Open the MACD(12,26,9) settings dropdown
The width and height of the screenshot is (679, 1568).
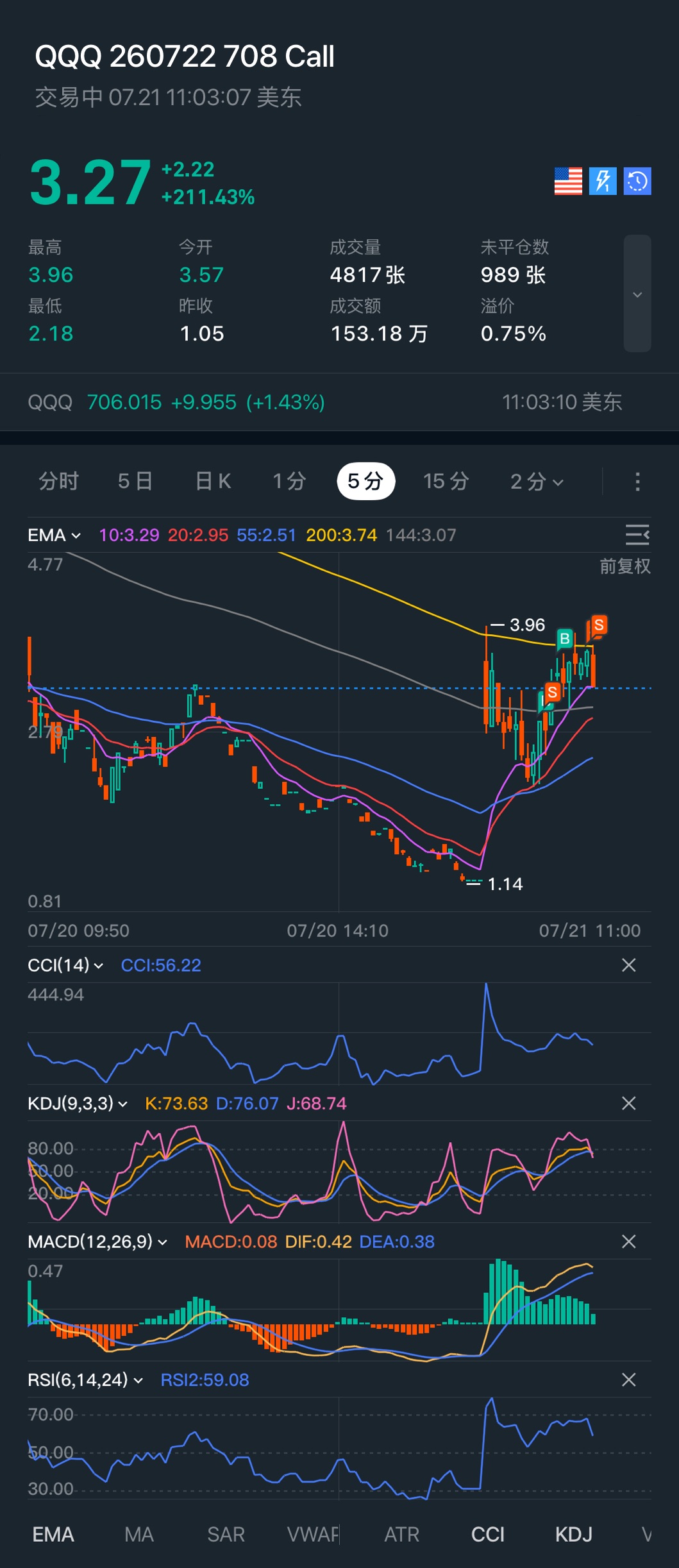[x=97, y=1242]
